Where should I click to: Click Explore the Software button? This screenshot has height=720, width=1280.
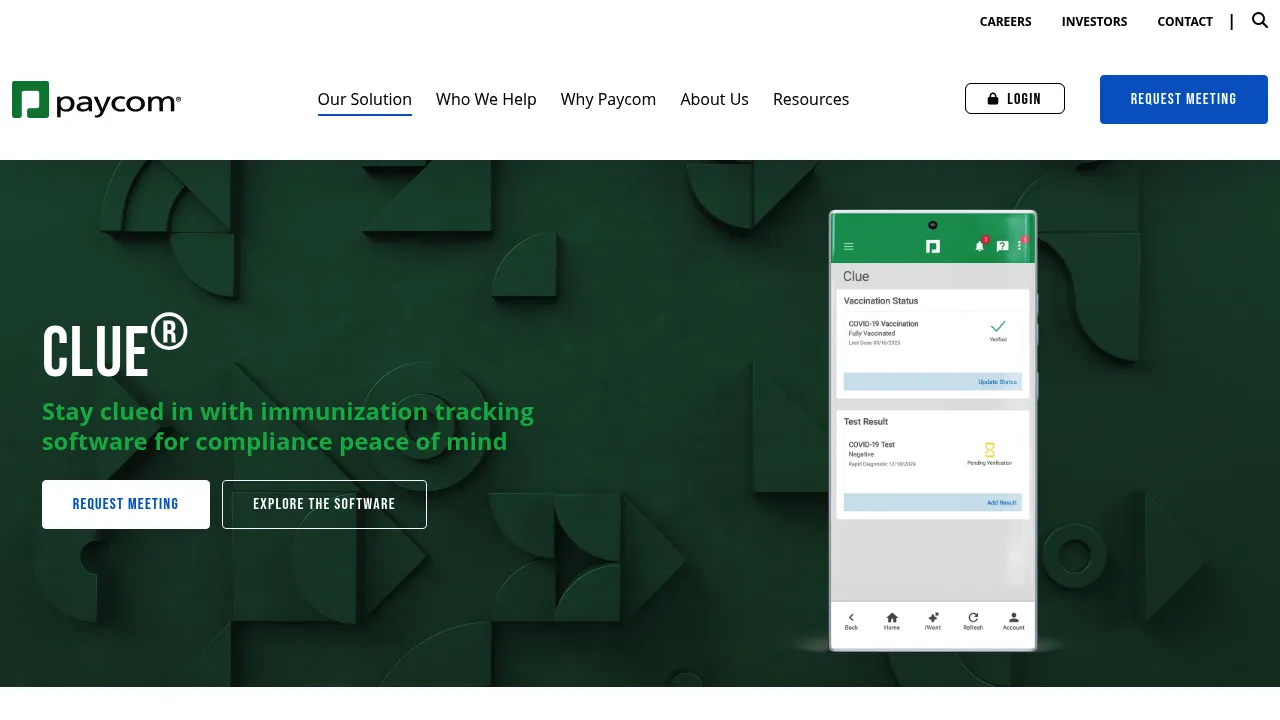(324, 504)
